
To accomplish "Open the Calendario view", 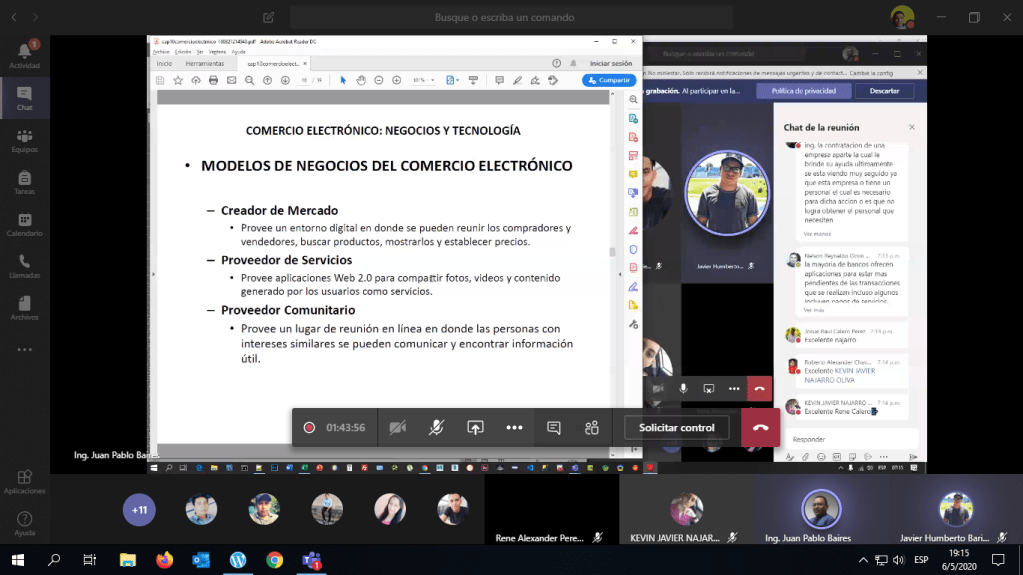I will click(x=24, y=225).
